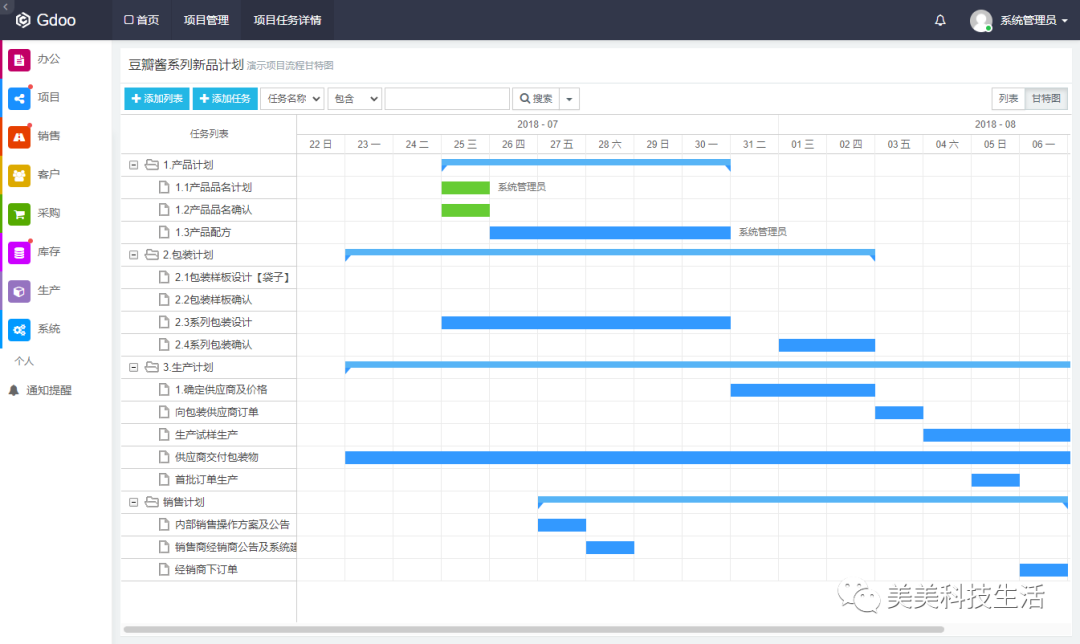Open the 采购 shopping cart icon
This screenshot has height=644, width=1080.
click(19, 214)
